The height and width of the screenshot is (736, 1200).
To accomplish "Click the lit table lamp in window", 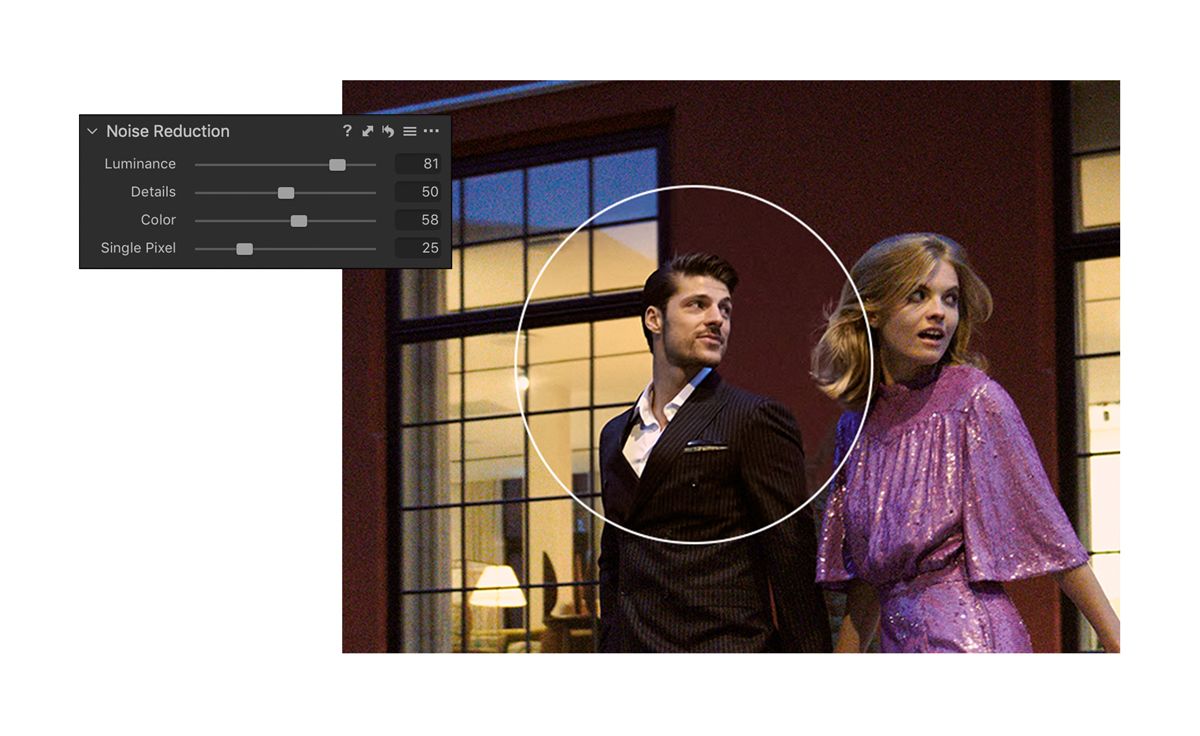I will (497, 586).
